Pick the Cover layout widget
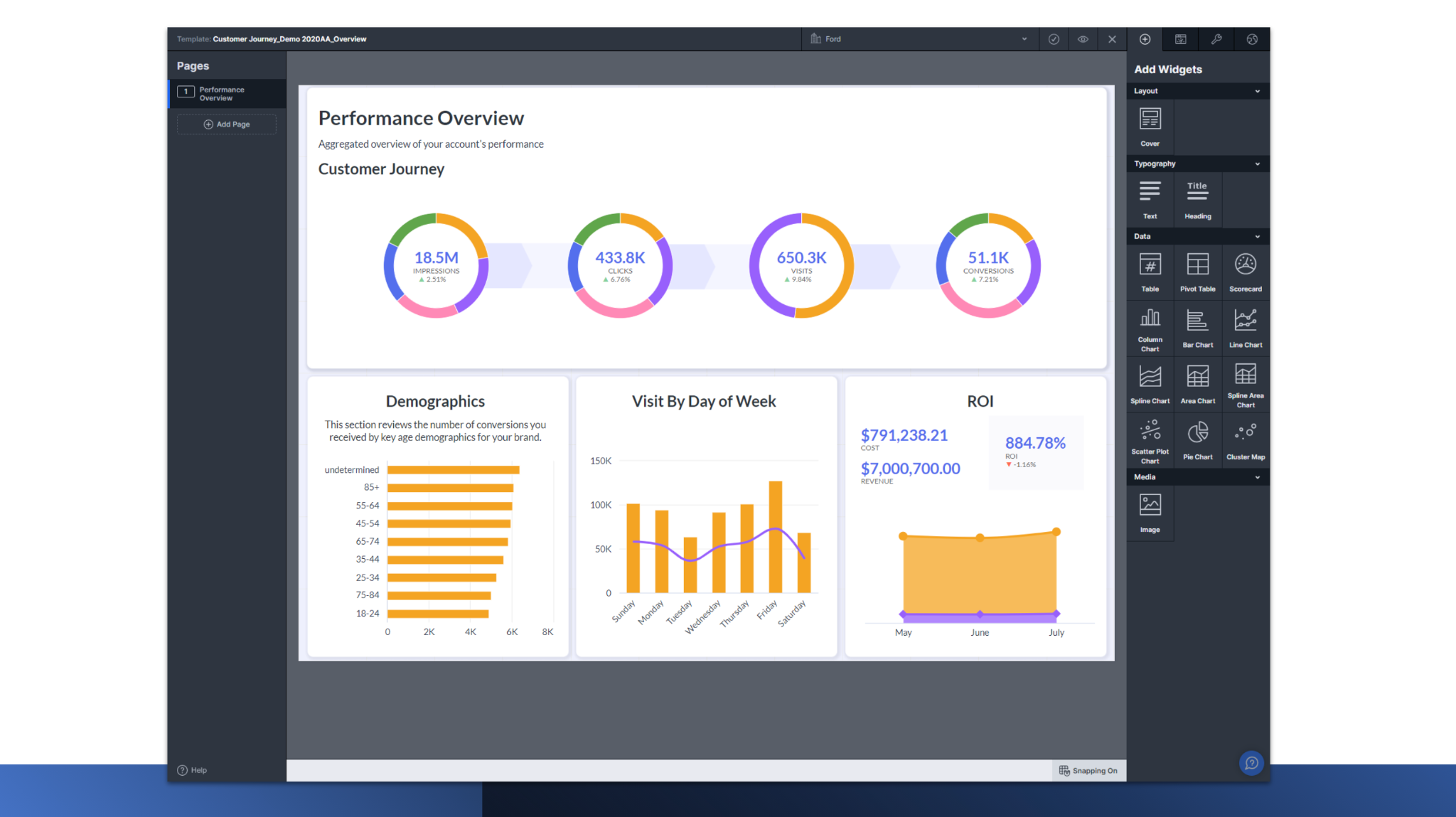This screenshot has width=1456, height=817. 1150,126
